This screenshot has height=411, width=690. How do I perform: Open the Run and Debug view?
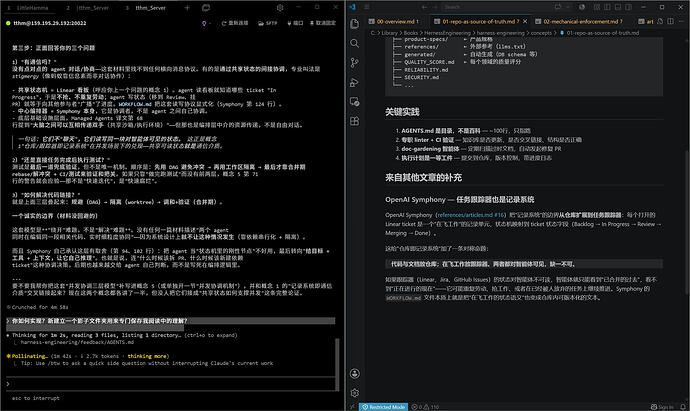(355, 82)
